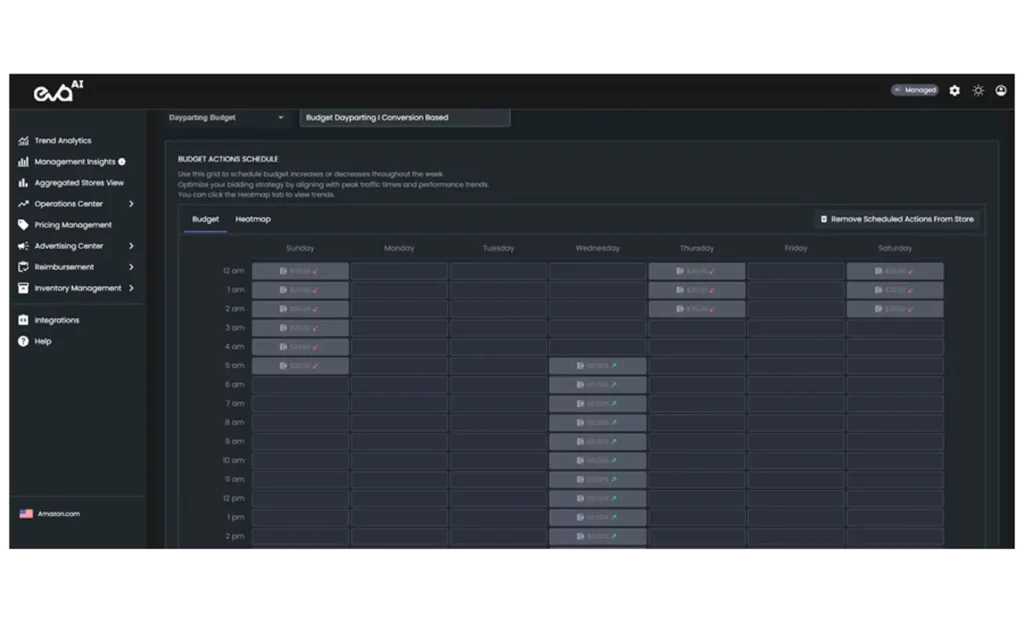Expand the Advertising Center submenu
The width and height of the screenshot is (1024, 625).
131,246
